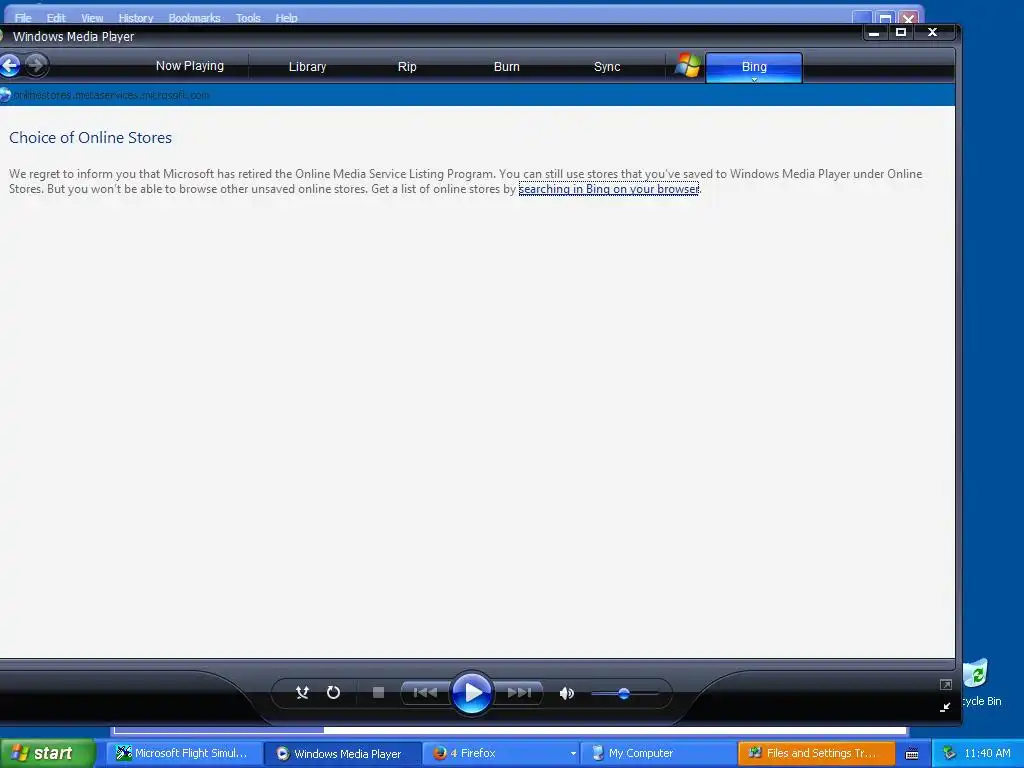Click Windows Media Player taskbar button

coord(344,753)
